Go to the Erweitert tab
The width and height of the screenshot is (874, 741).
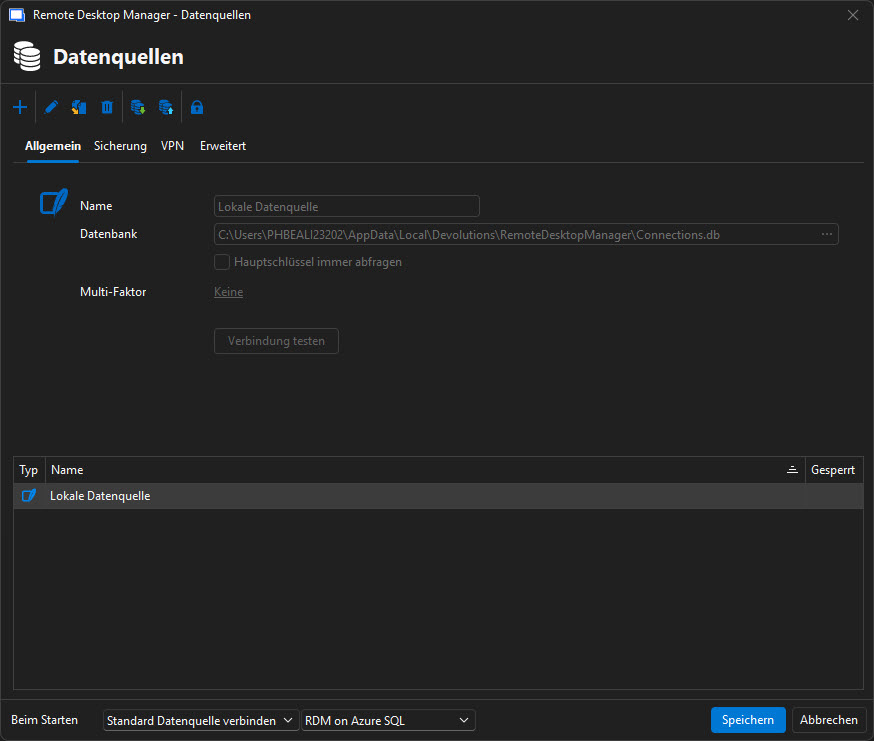(x=223, y=146)
